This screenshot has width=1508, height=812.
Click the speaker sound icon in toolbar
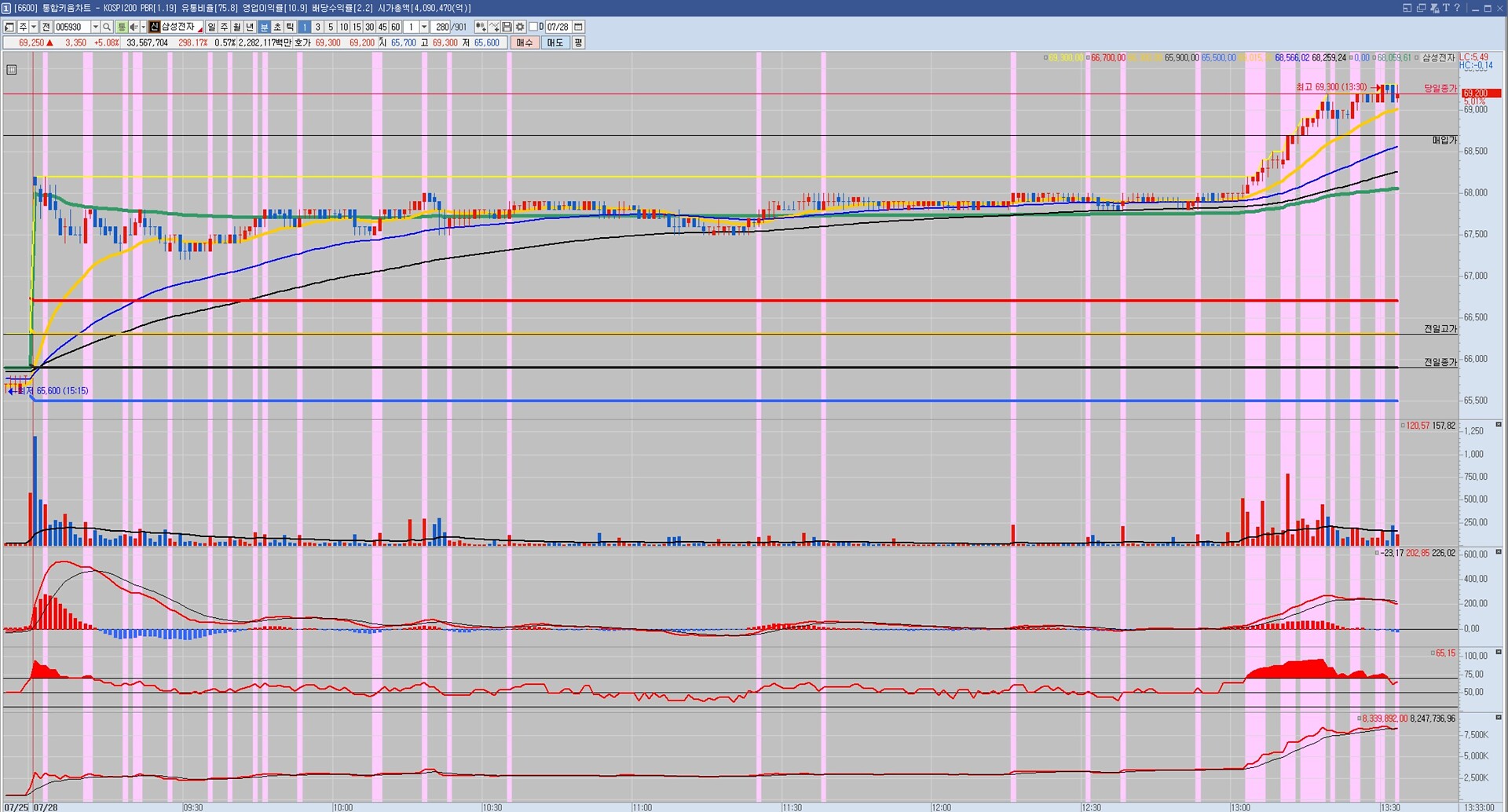click(134, 27)
